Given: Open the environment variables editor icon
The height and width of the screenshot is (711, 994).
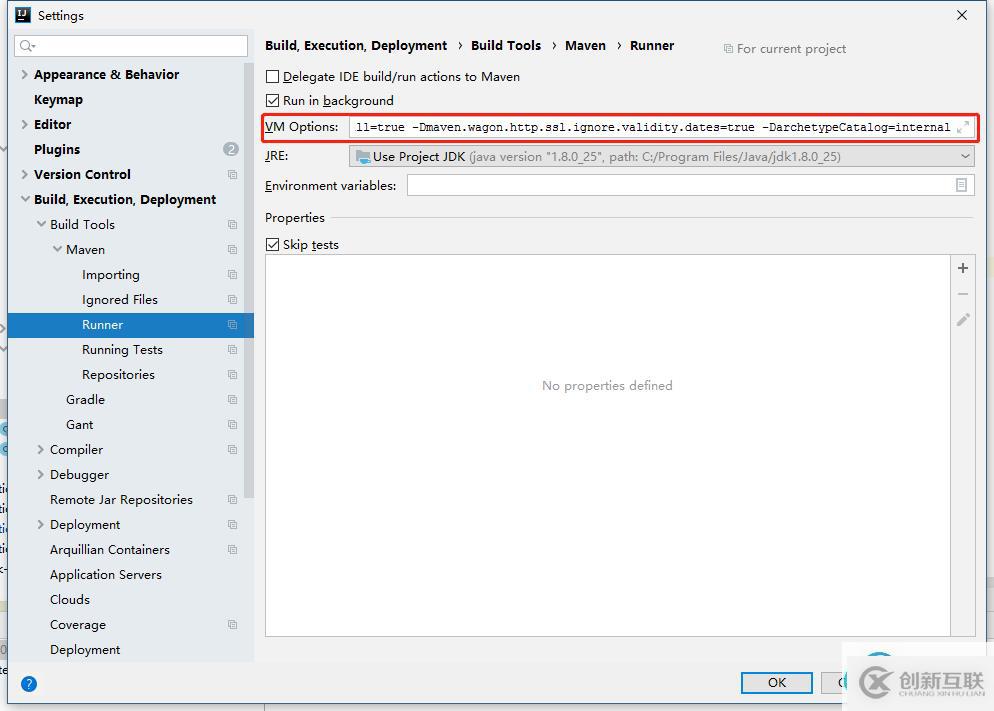Looking at the screenshot, I should point(961,185).
